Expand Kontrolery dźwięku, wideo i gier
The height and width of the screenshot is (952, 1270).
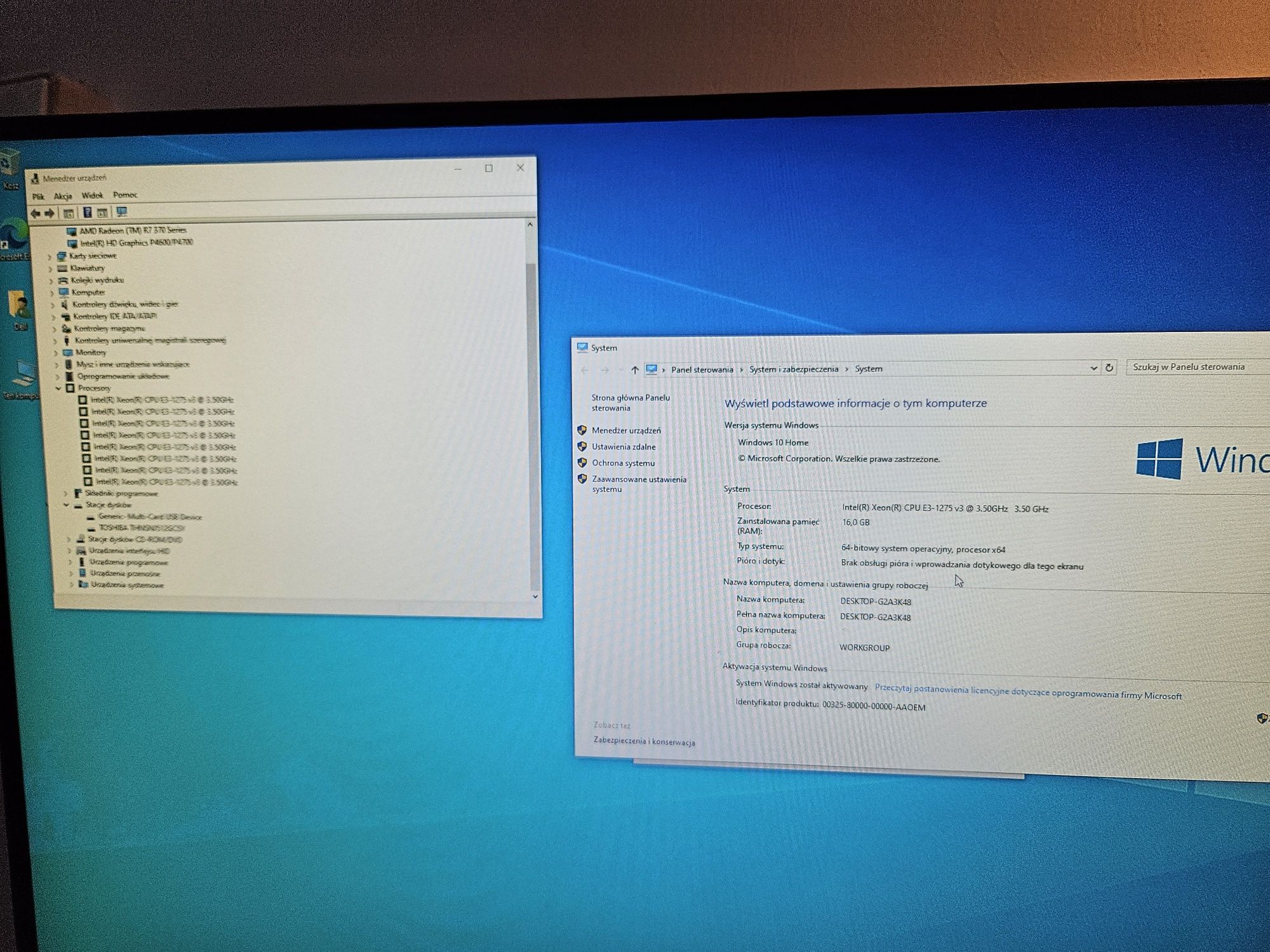click(x=53, y=305)
